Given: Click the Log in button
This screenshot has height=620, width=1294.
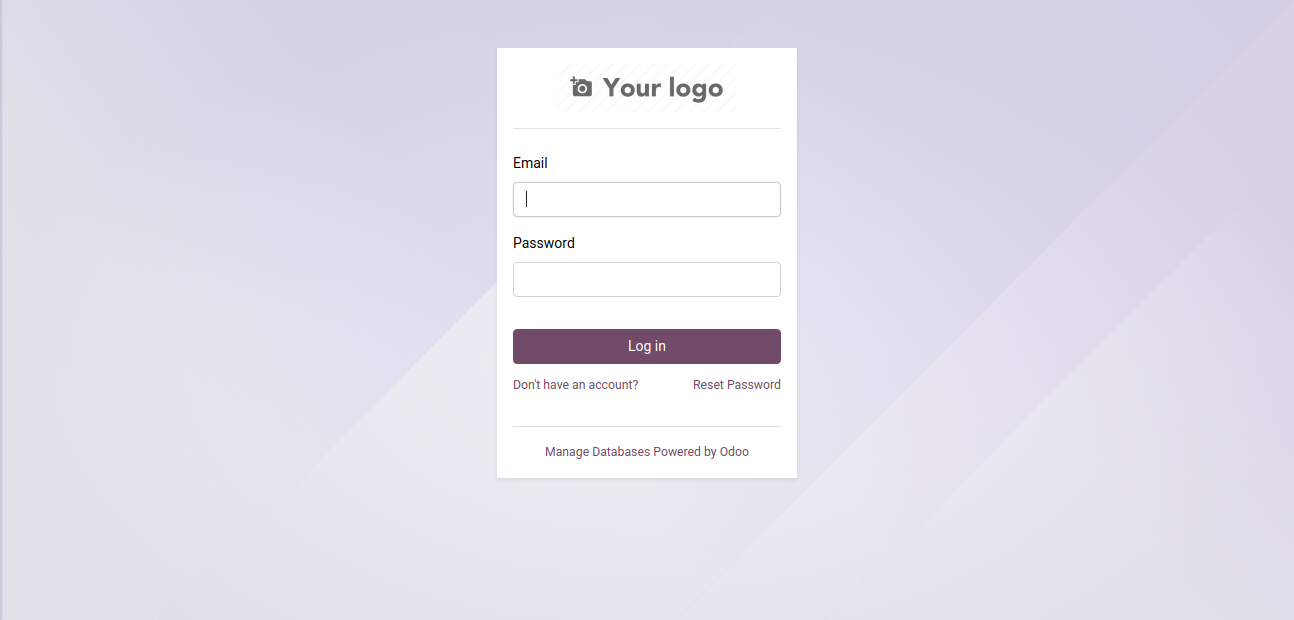Looking at the screenshot, I should (647, 346).
